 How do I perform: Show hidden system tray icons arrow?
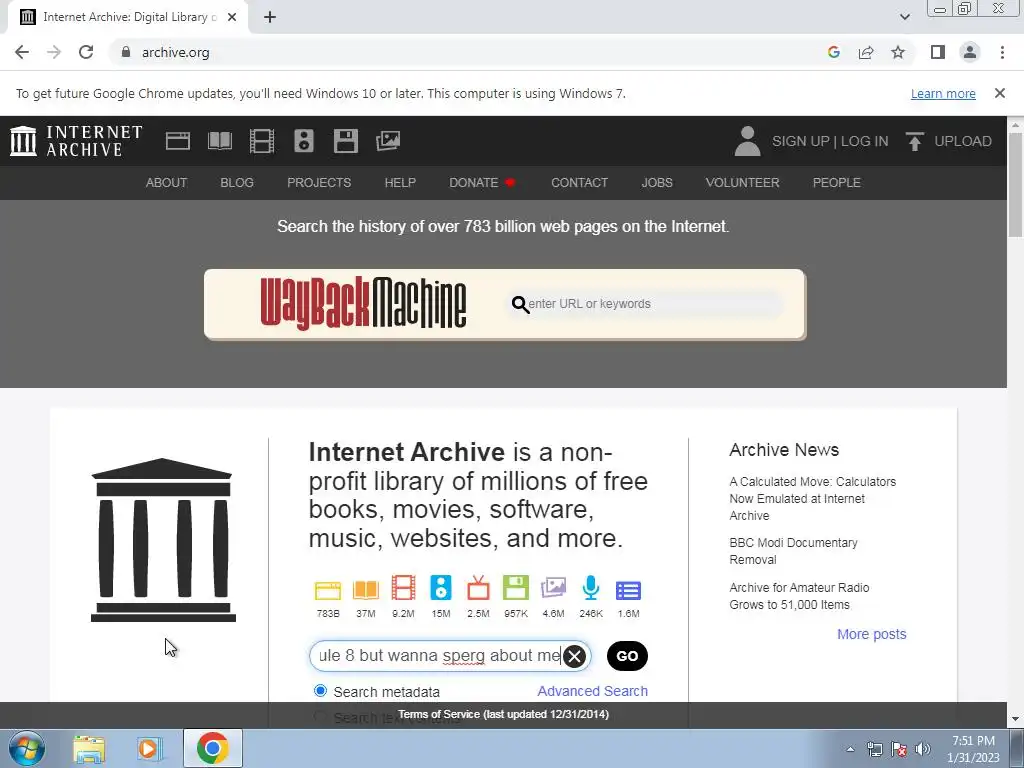click(x=850, y=749)
